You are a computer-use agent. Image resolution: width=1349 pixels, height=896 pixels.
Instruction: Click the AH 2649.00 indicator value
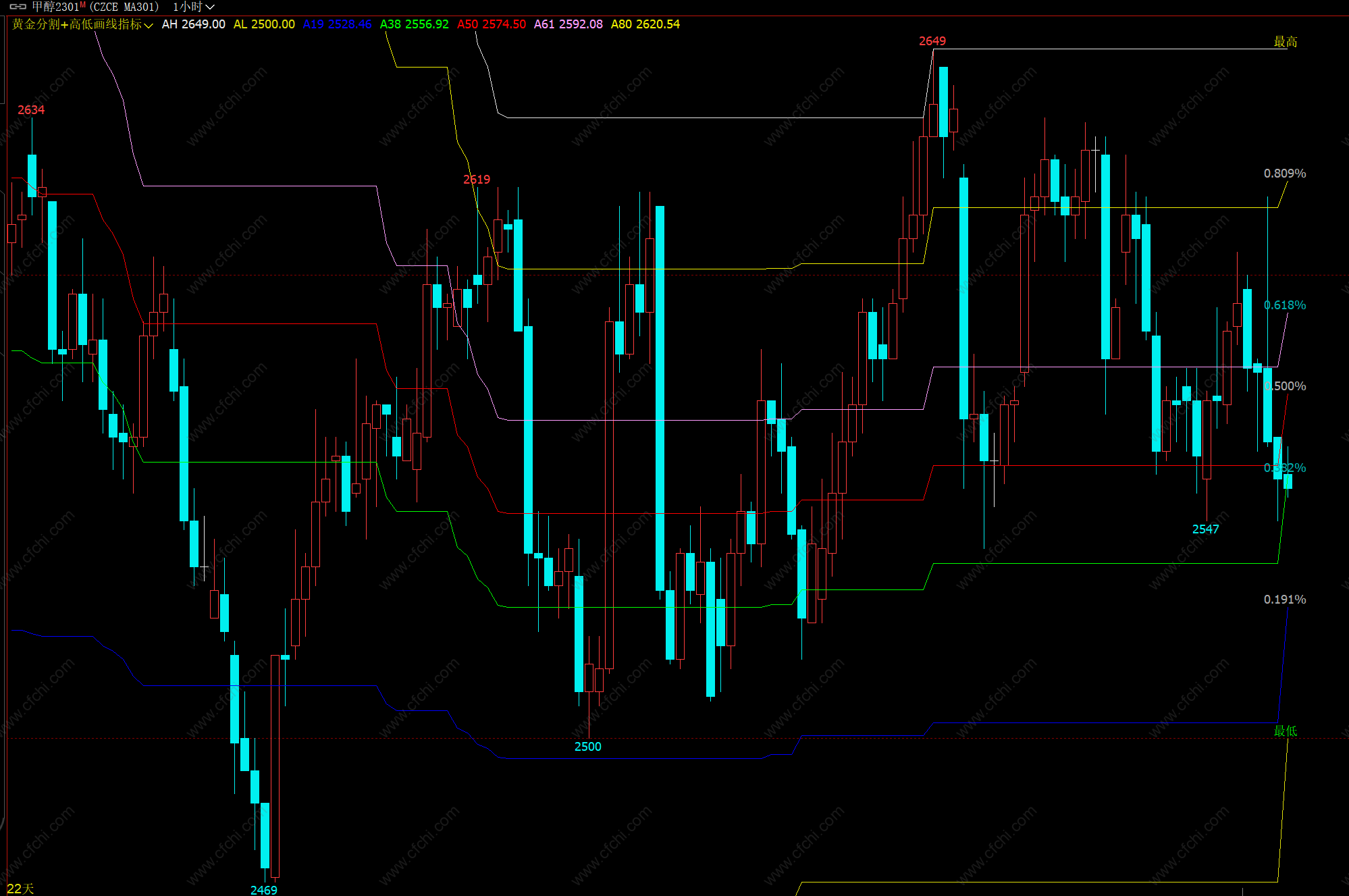[193, 24]
